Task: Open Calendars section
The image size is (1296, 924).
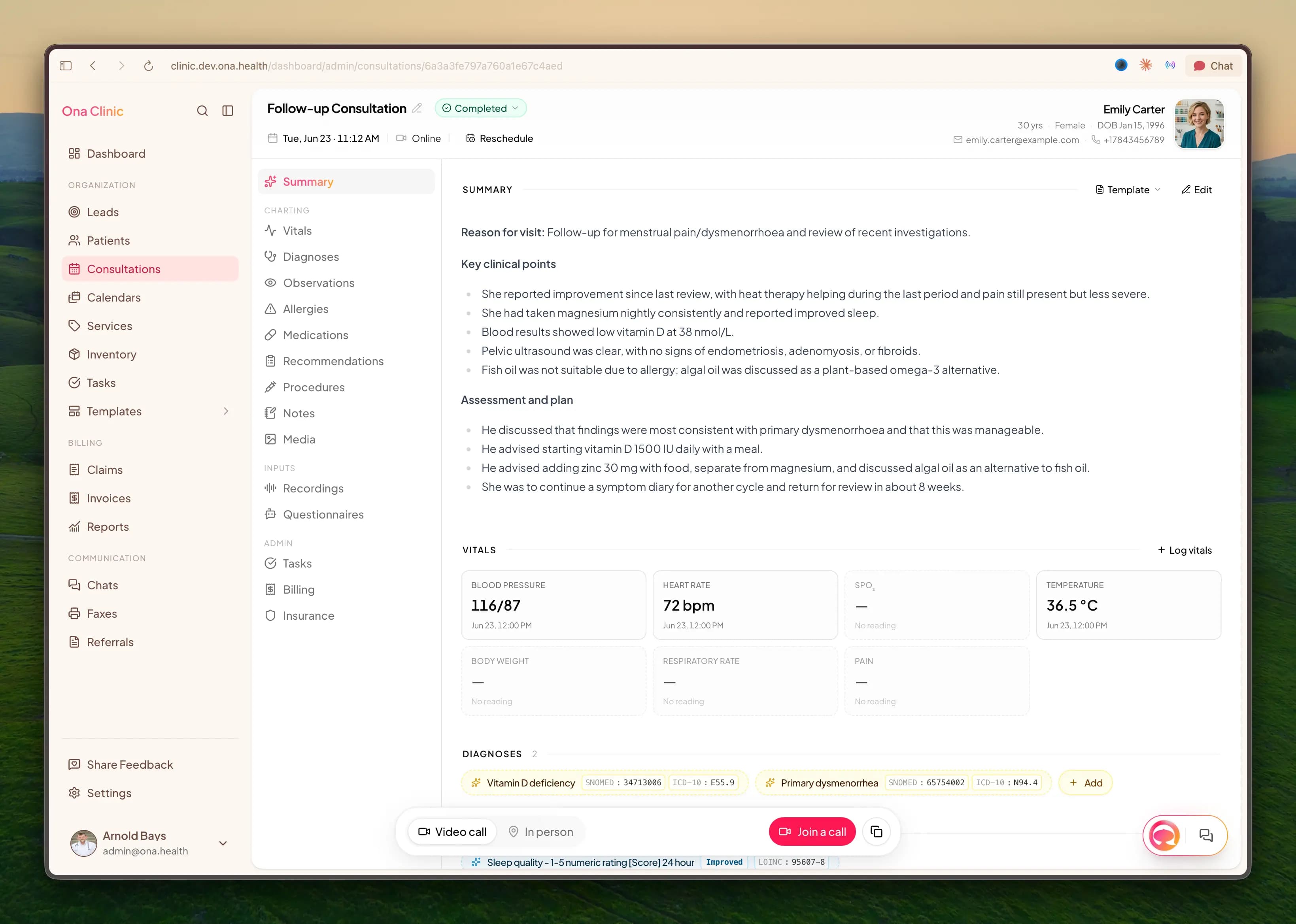Action: tap(150, 298)
